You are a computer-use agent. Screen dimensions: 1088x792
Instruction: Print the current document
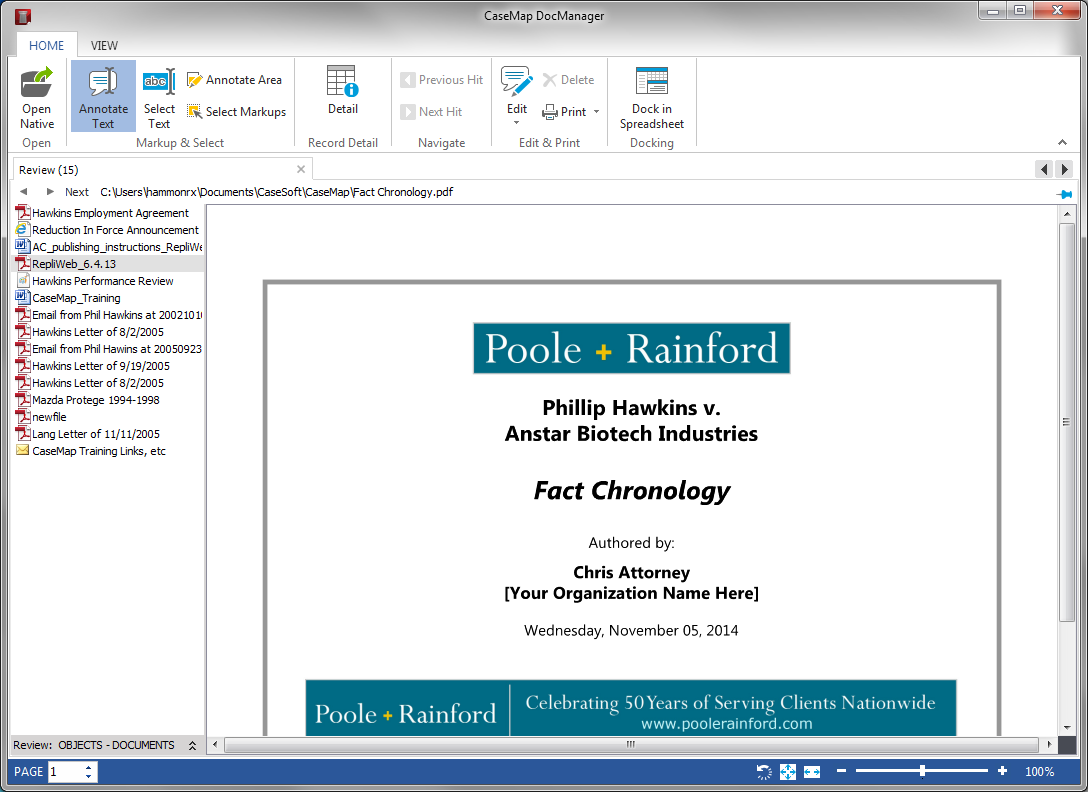click(x=565, y=112)
